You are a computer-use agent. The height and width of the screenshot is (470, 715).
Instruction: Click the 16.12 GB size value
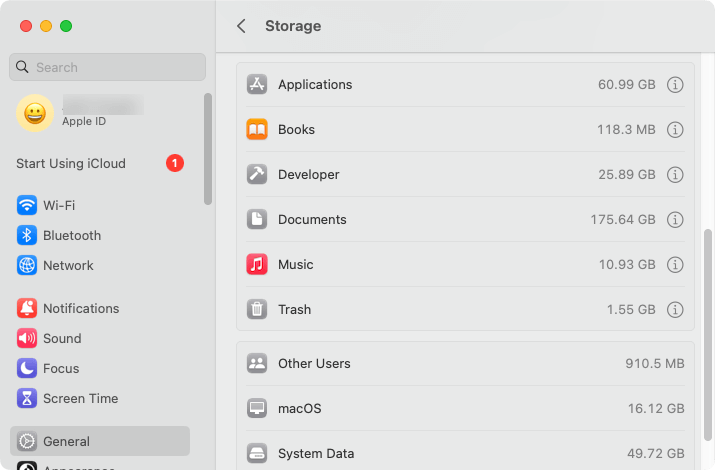656,408
